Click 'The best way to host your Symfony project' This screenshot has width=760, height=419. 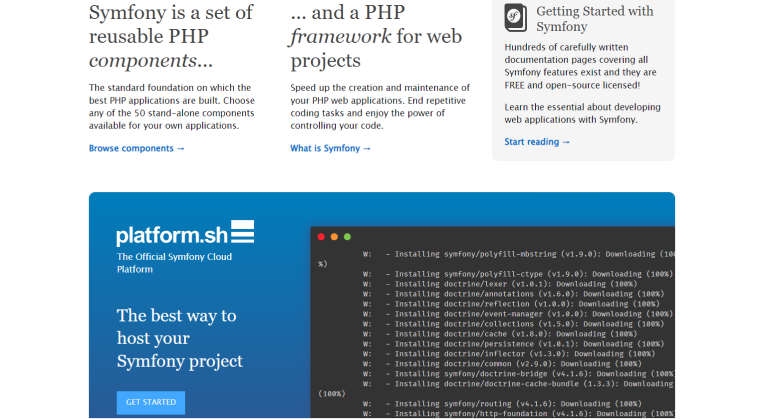point(179,338)
